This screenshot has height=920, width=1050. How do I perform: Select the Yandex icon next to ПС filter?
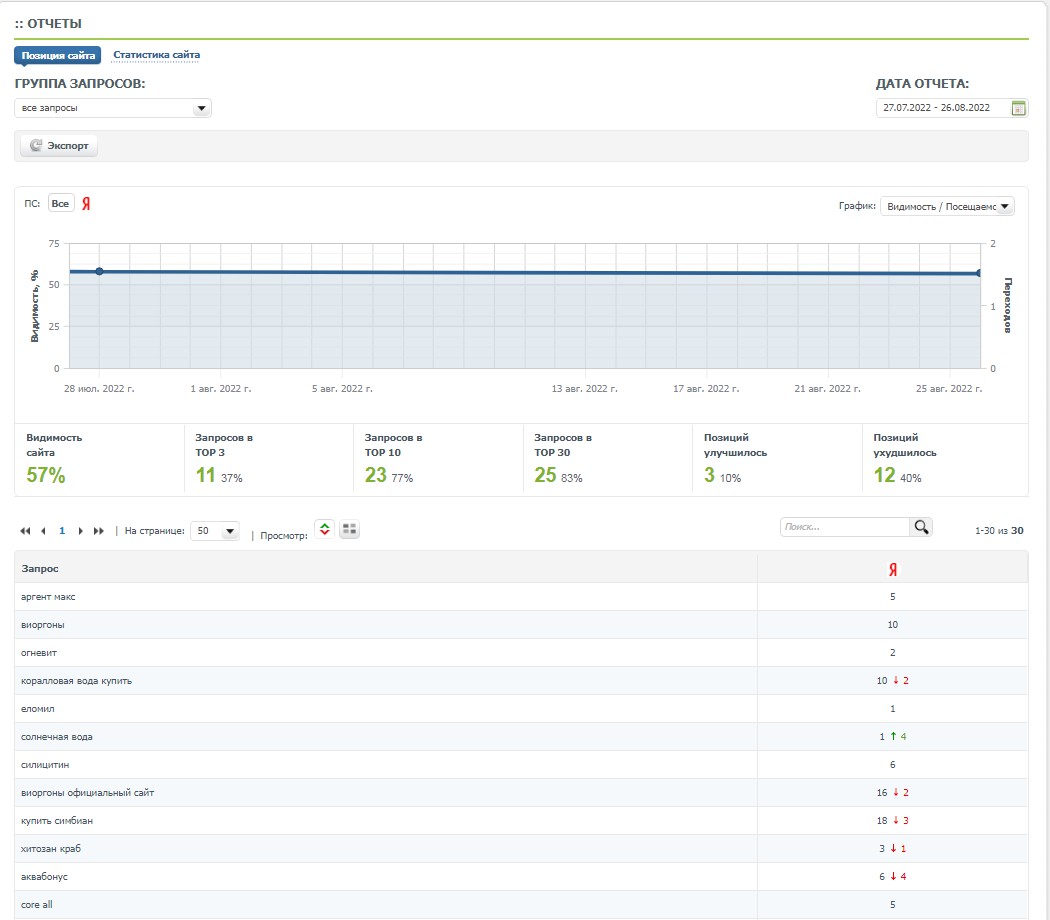click(x=87, y=204)
